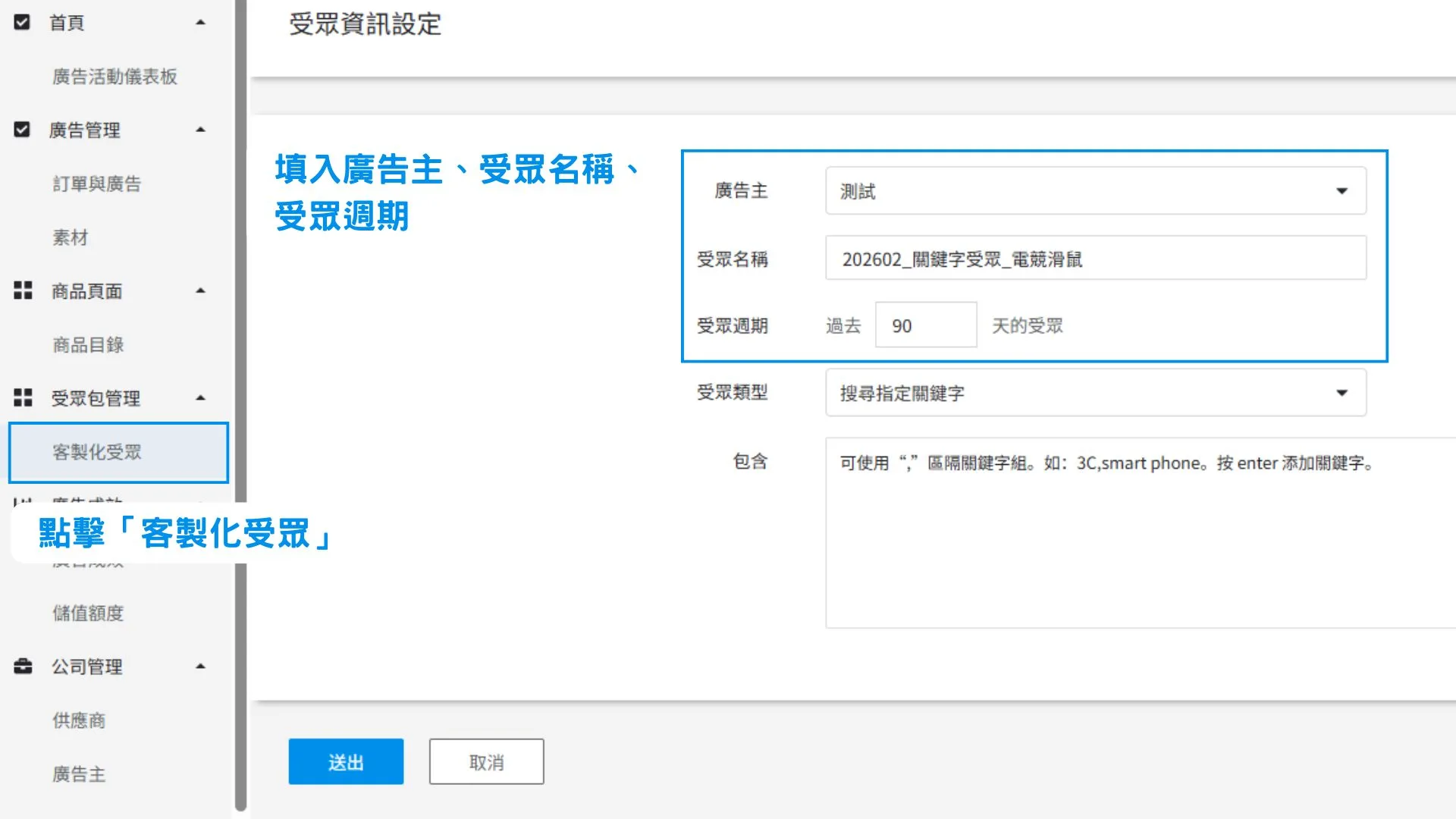This screenshot has width=1456, height=819.
Task: Click the briefcase icon beside 公司管理
Action: 23,667
